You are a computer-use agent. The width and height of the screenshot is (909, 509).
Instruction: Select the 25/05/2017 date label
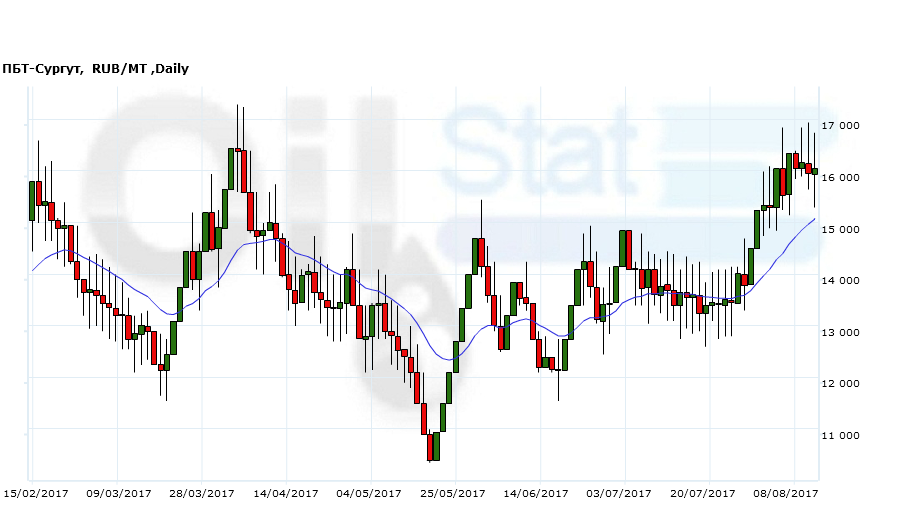coord(452,493)
